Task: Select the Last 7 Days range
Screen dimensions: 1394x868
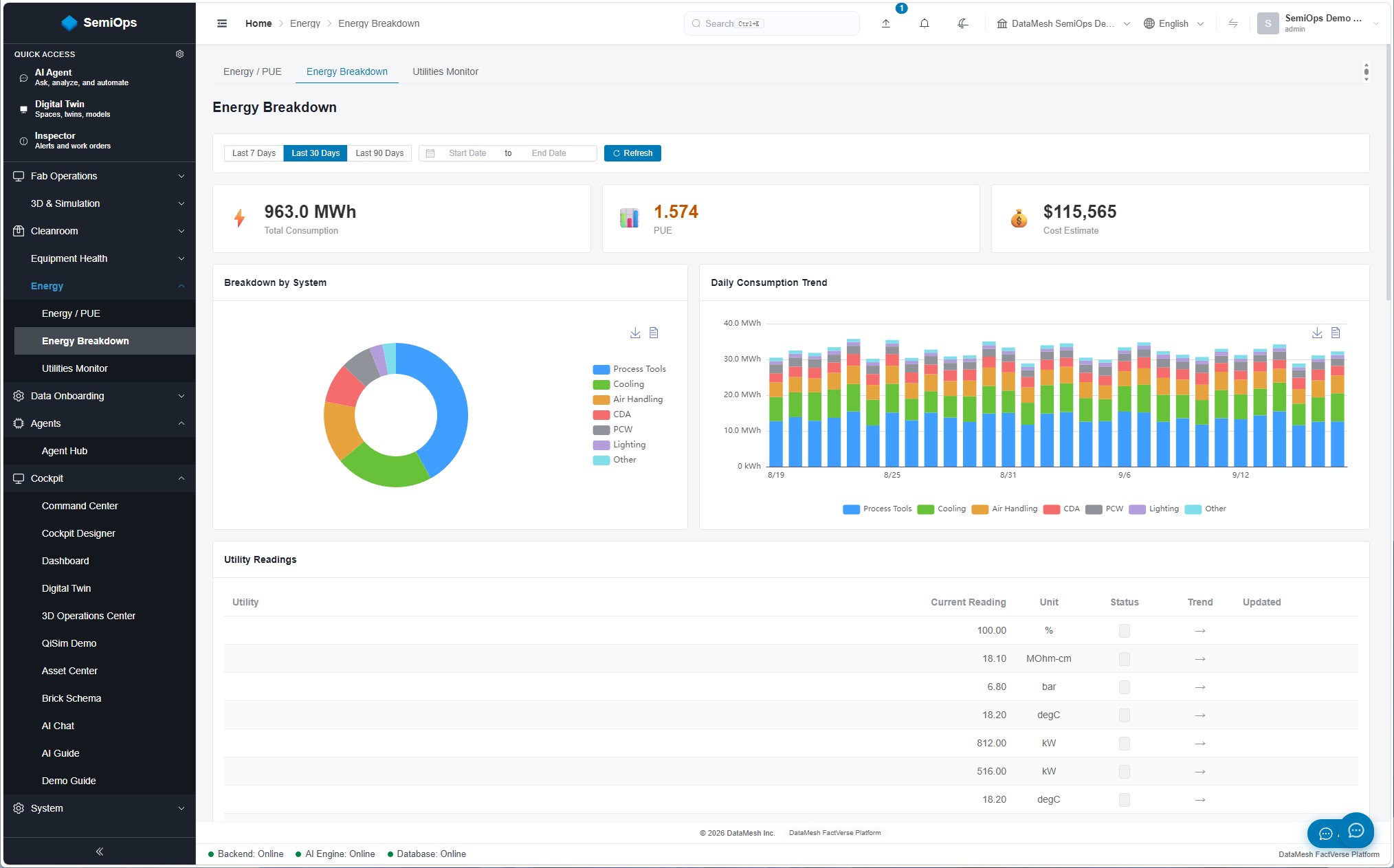Action: click(254, 153)
